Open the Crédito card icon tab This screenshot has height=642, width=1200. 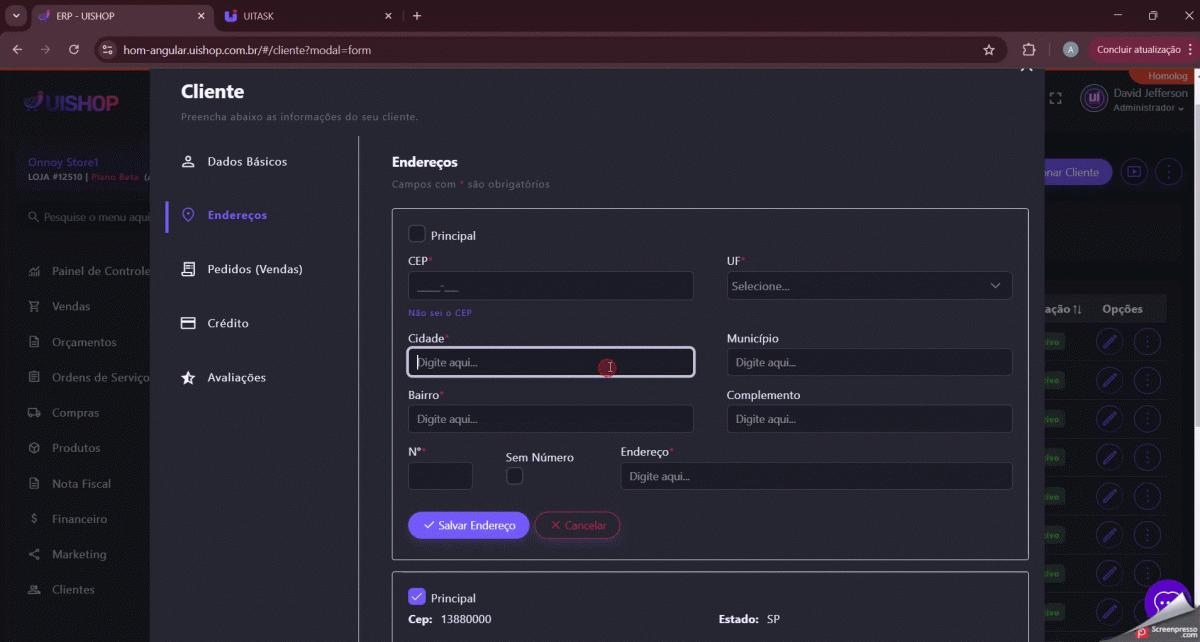click(188, 323)
